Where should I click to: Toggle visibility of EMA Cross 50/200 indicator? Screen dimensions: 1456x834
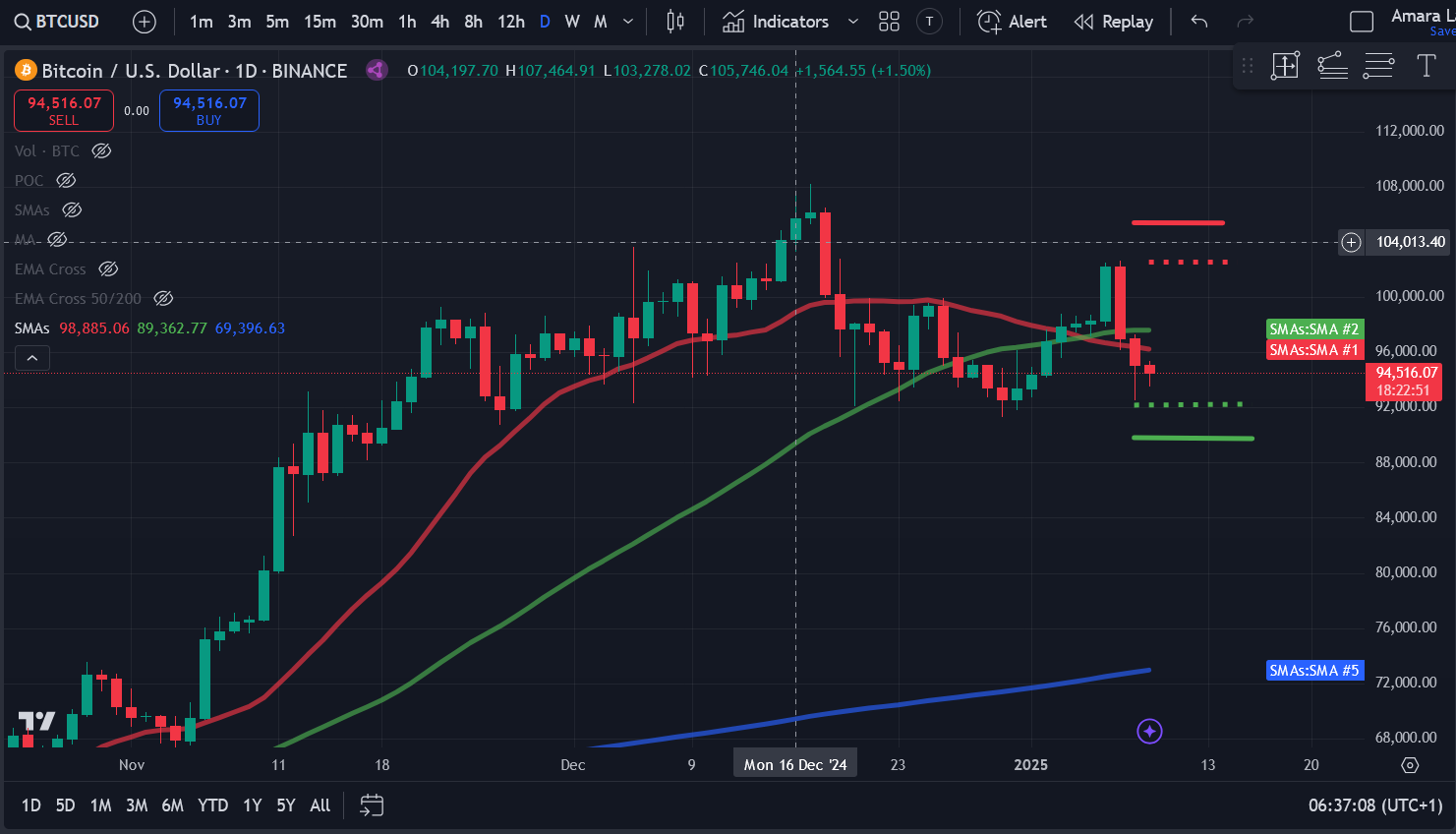click(164, 298)
